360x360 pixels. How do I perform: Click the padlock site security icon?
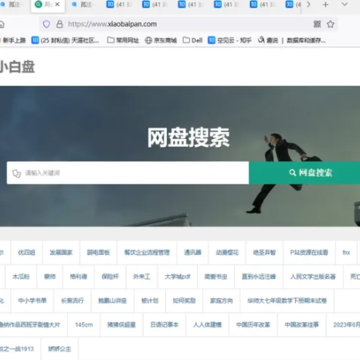point(60,24)
